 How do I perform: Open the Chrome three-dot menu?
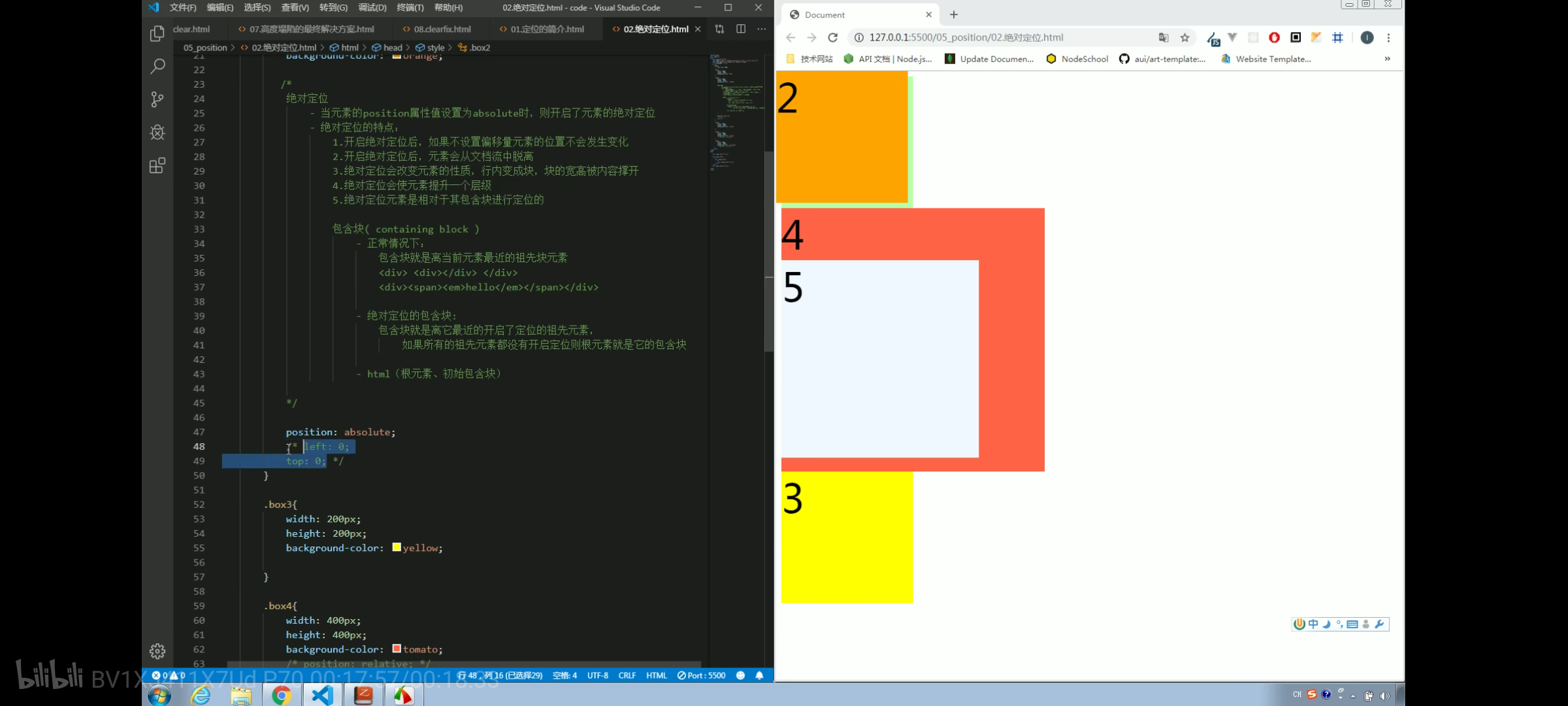1388,38
